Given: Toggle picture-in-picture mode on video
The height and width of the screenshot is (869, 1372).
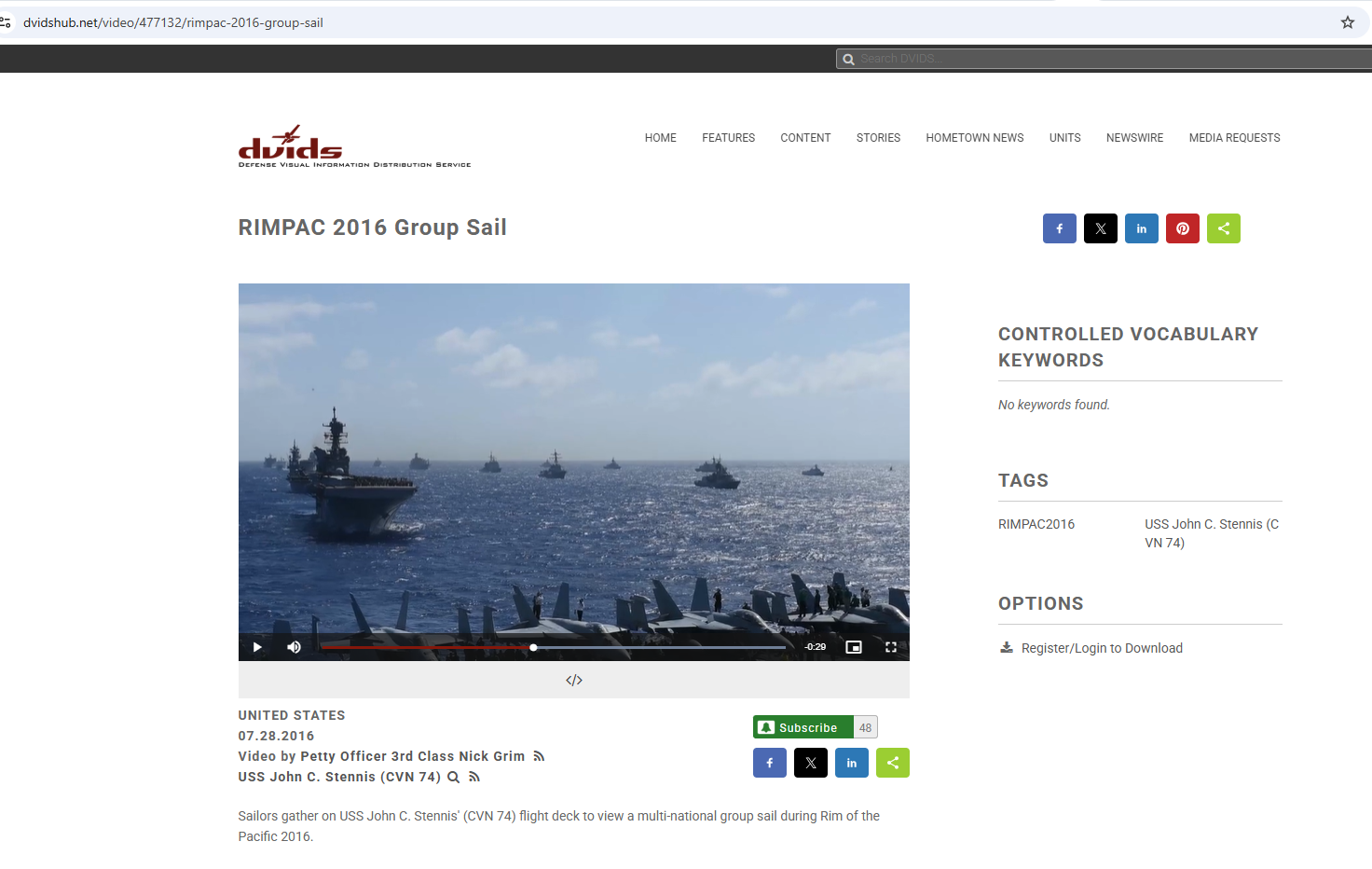Looking at the screenshot, I should click(x=853, y=647).
